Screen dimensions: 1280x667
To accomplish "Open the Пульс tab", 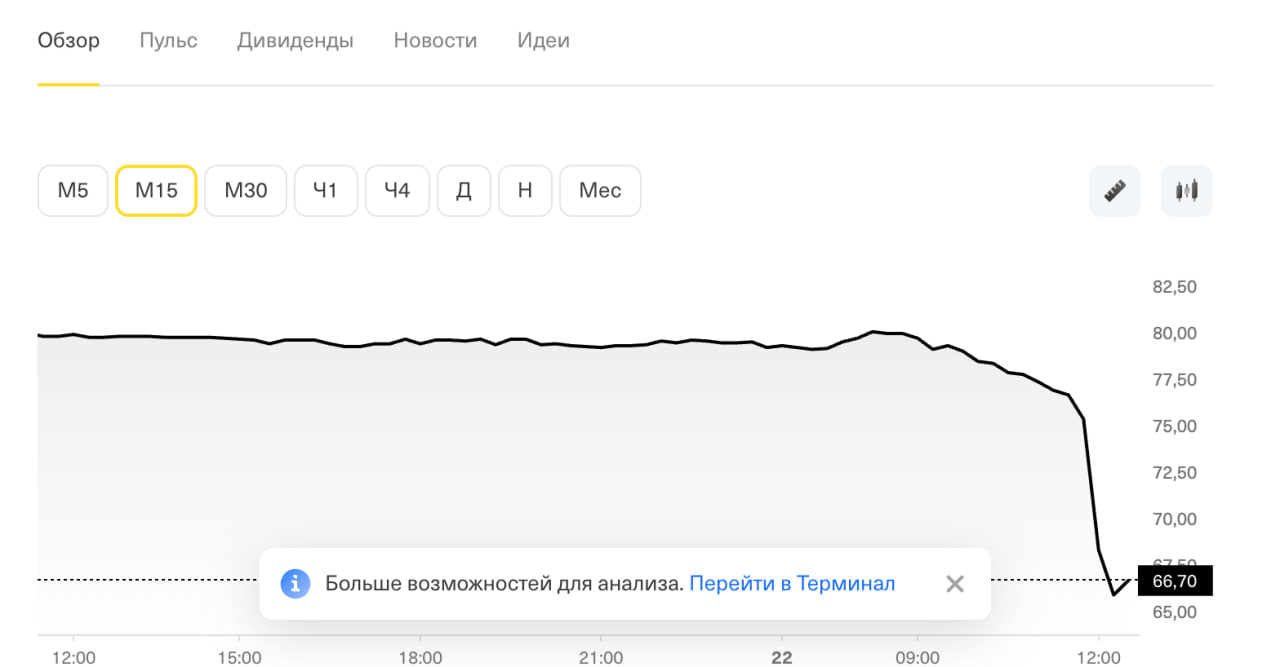I will pos(168,41).
